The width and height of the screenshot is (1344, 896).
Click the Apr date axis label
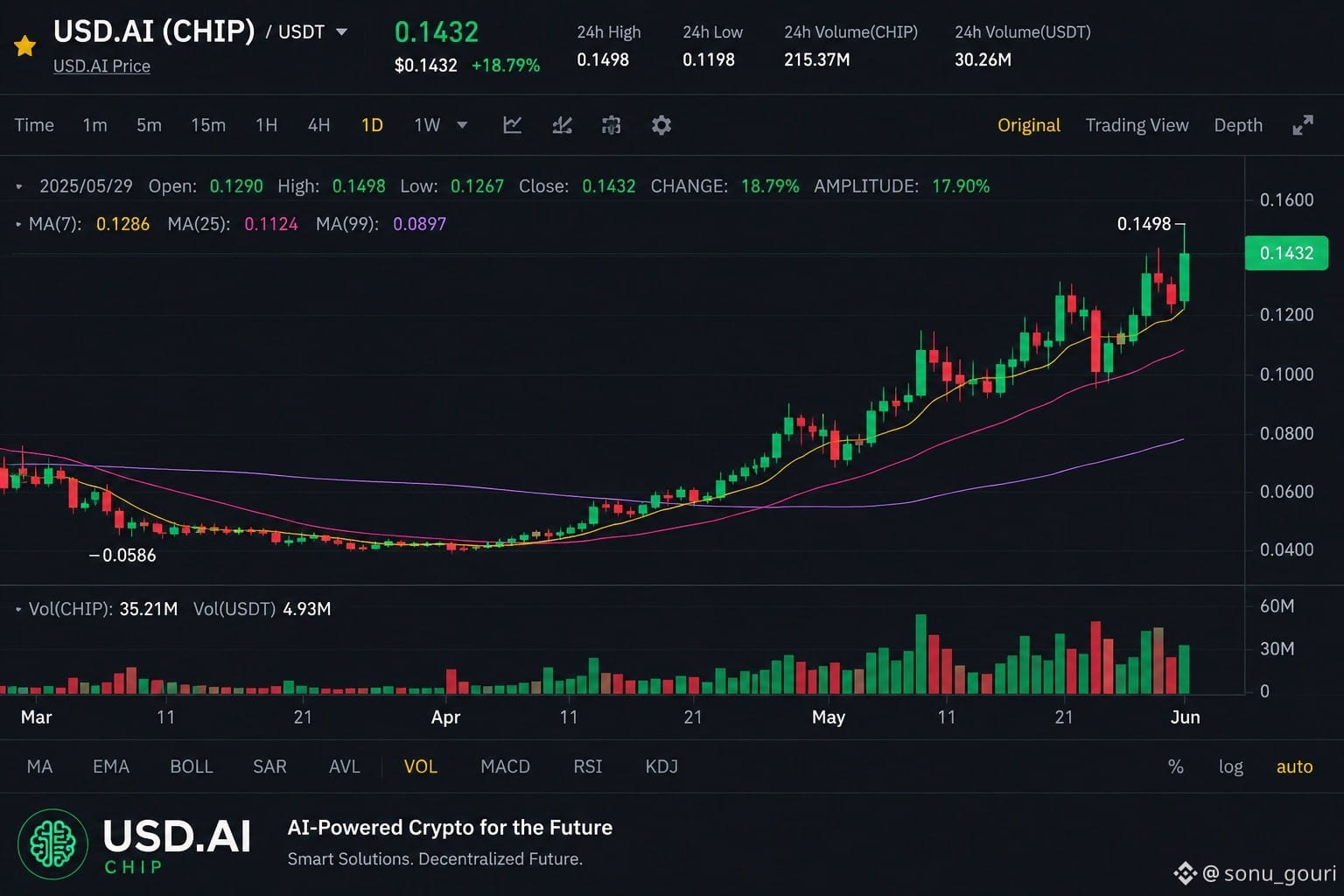coord(445,717)
